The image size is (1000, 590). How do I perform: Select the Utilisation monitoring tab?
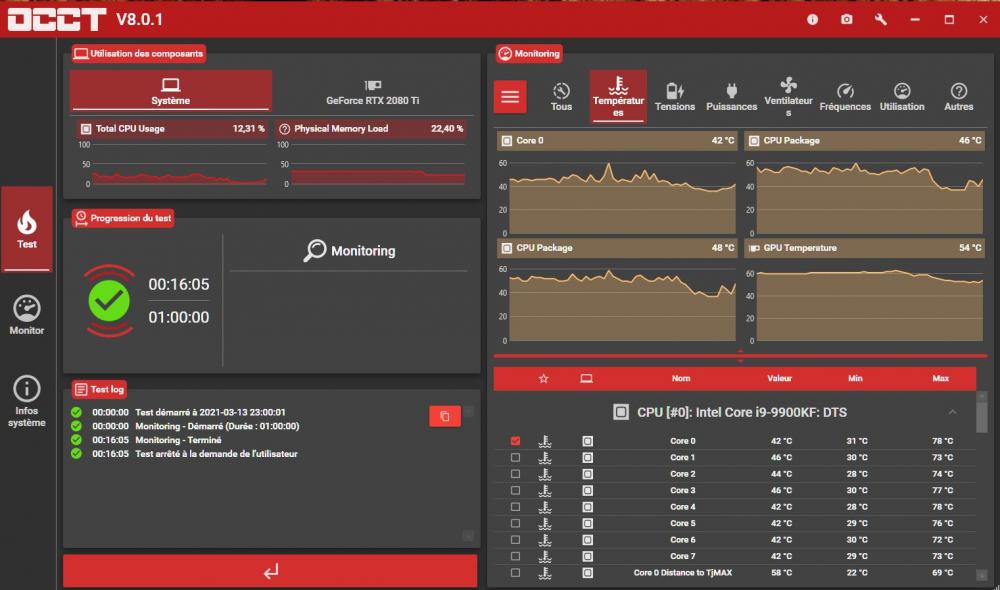[902, 97]
